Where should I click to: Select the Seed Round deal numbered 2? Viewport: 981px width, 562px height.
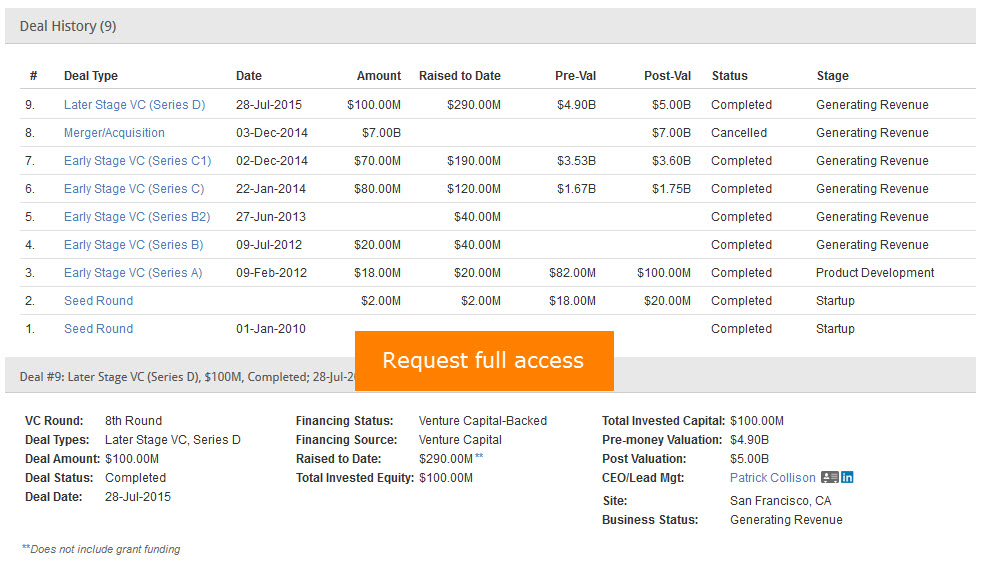[x=98, y=301]
